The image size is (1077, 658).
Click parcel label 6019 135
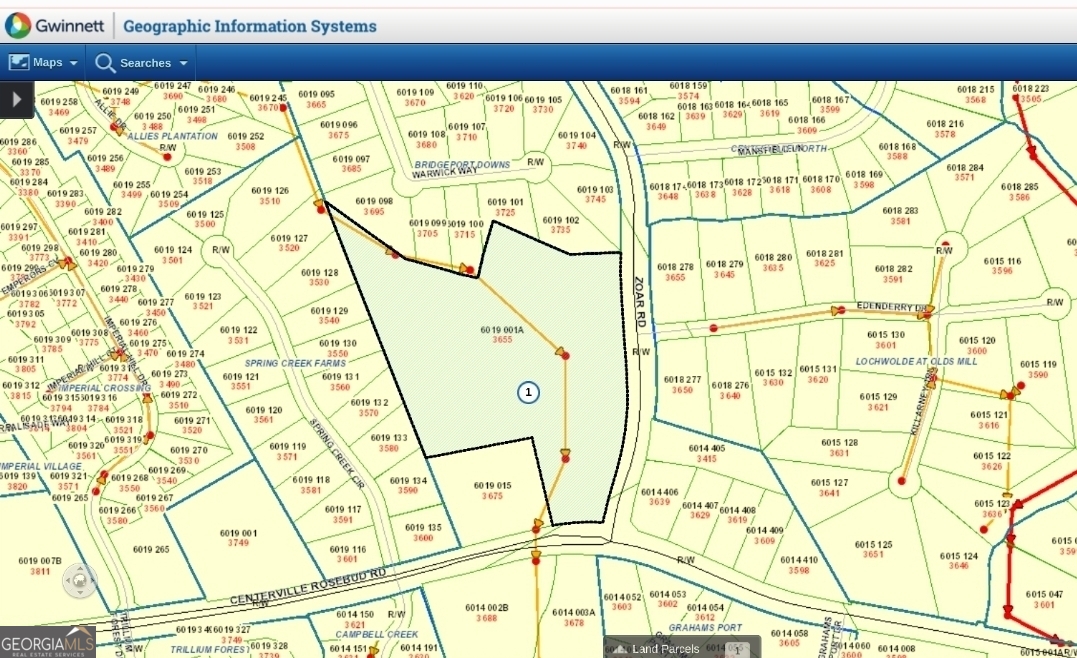click(x=423, y=527)
